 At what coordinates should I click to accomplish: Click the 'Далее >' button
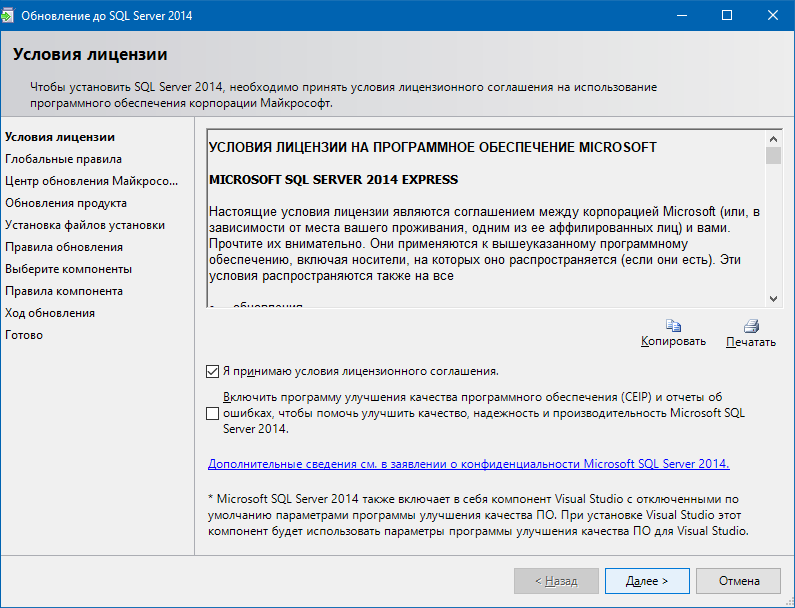pyautogui.click(x=647, y=581)
